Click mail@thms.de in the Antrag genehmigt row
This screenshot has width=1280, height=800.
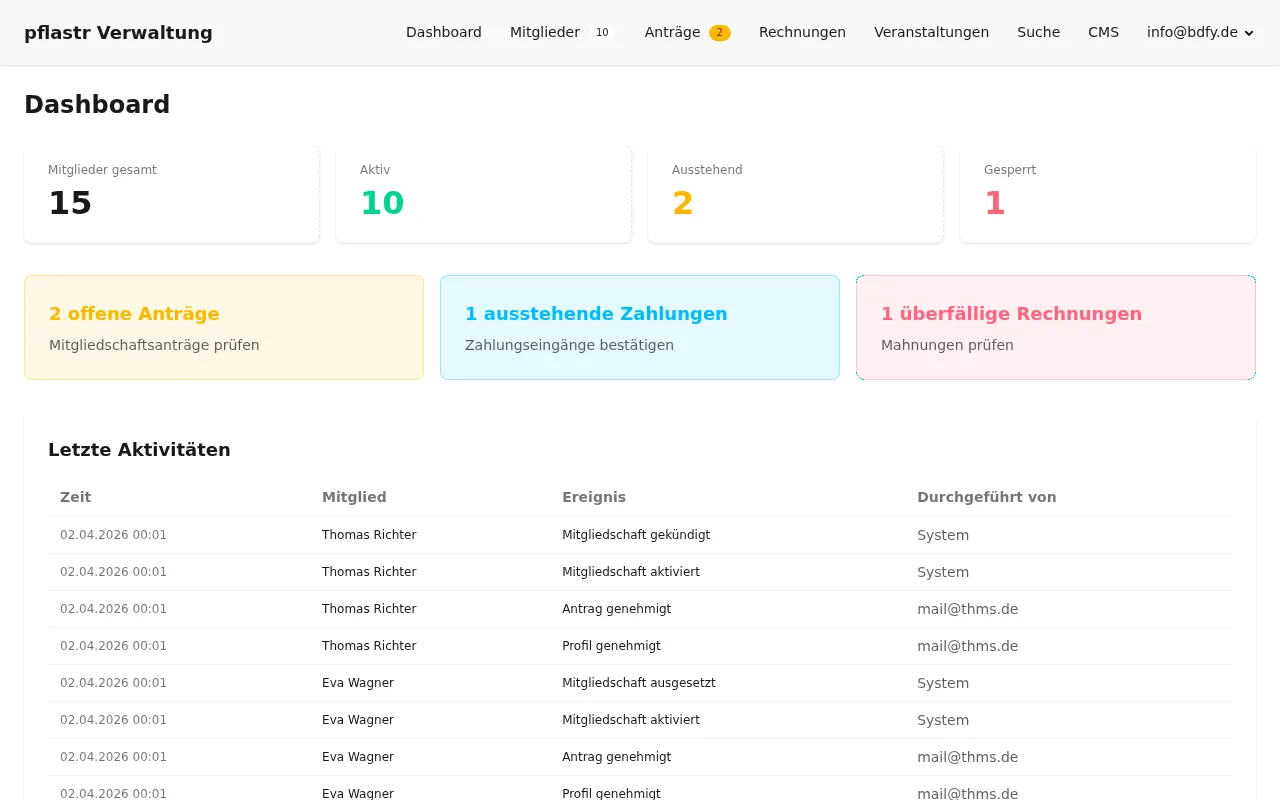click(x=967, y=608)
